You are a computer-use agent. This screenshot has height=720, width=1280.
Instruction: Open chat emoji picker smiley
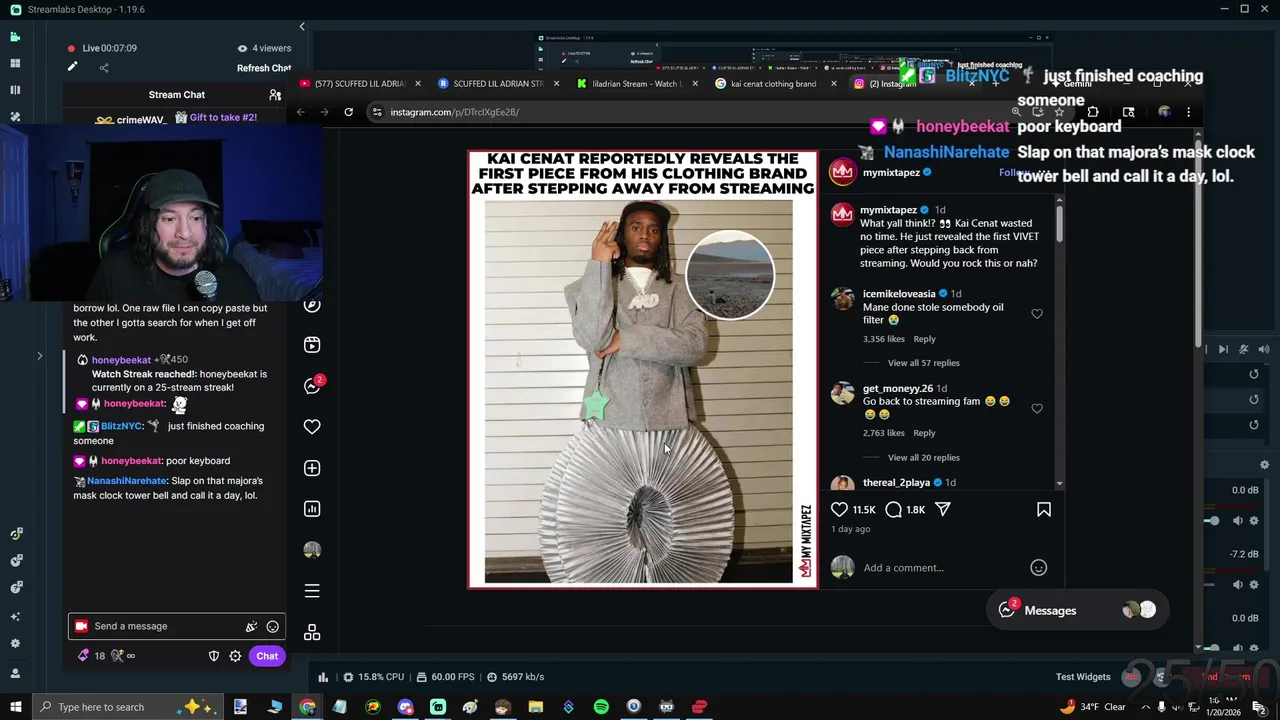click(272, 627)
